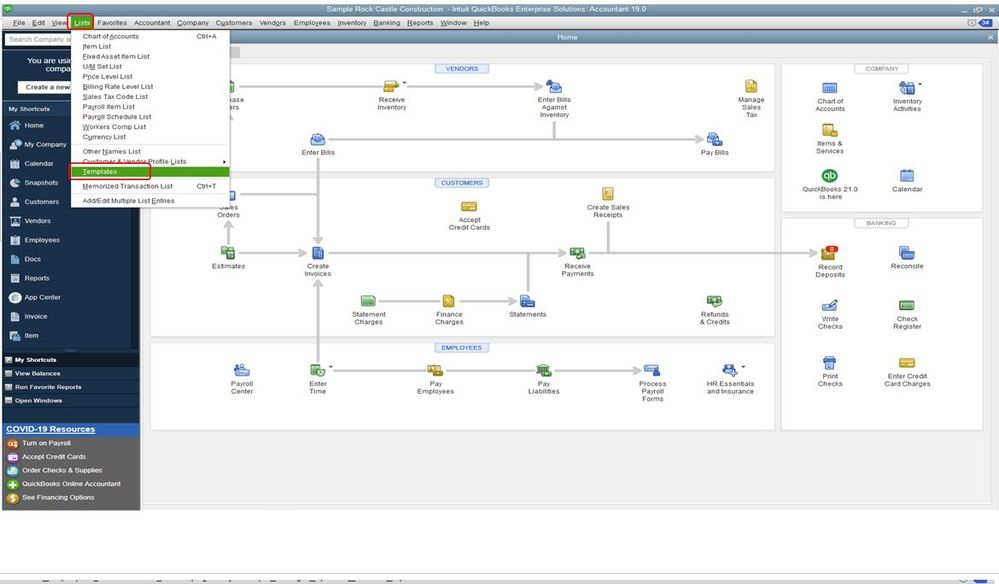Open the Pay Bills icon
This screenshot has height=584, width=999.
point(714,139)
